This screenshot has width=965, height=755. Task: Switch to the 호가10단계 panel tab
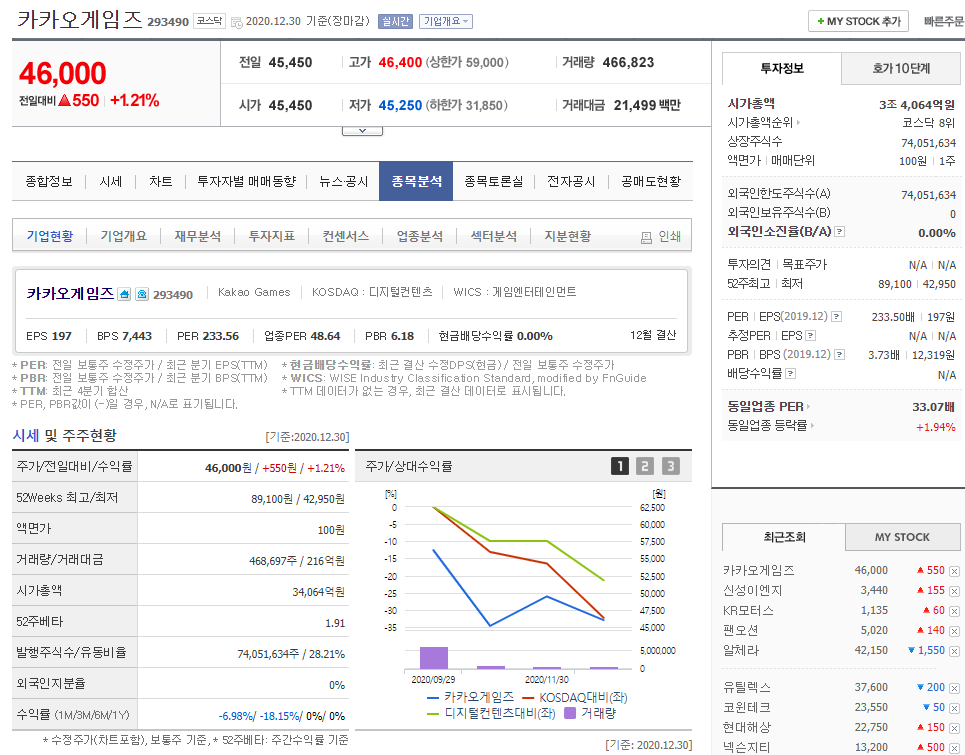[x=901, y=68]
